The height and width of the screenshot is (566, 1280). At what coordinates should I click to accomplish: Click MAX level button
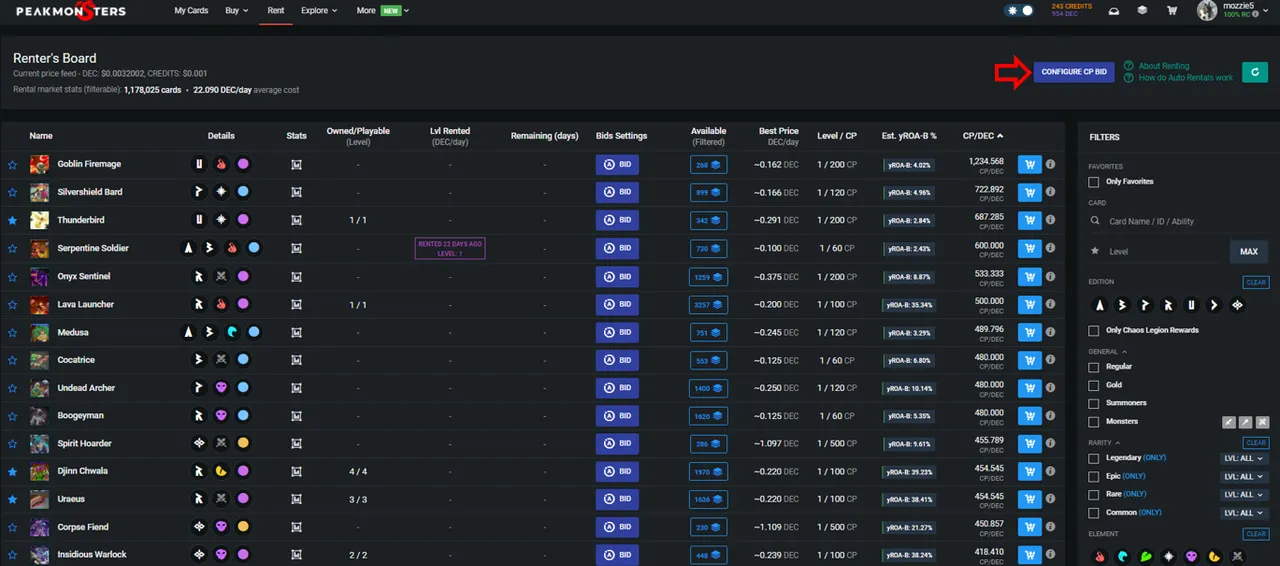(x=1249, y=252)
